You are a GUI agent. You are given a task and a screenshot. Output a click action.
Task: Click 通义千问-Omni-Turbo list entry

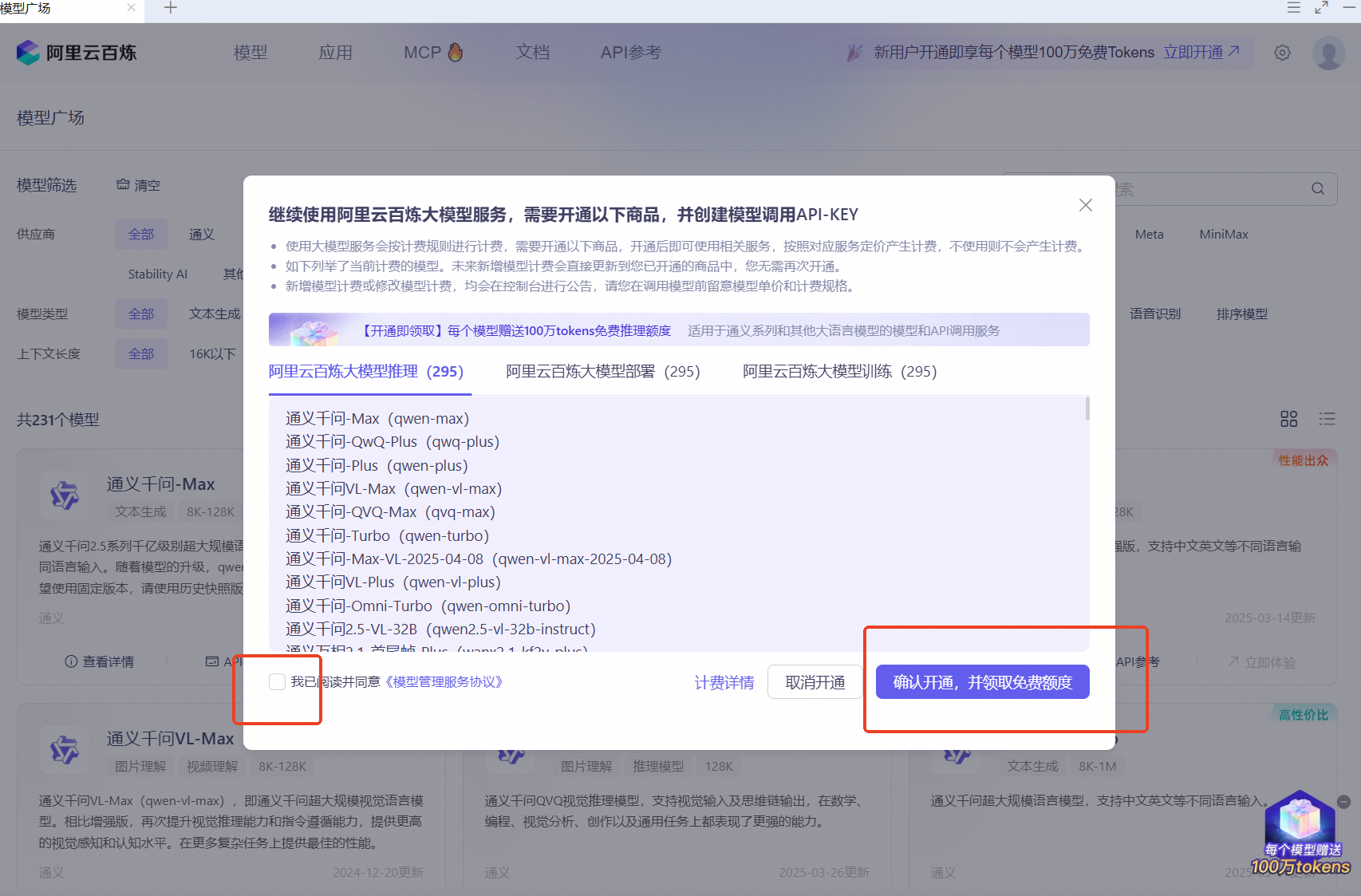point(428,606)
